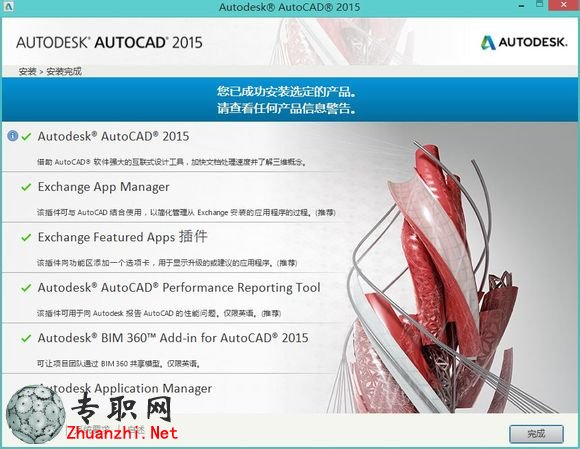580x449 pixels.
Task: Click the Autodesk logo in the header
Action: coord(524,42)
